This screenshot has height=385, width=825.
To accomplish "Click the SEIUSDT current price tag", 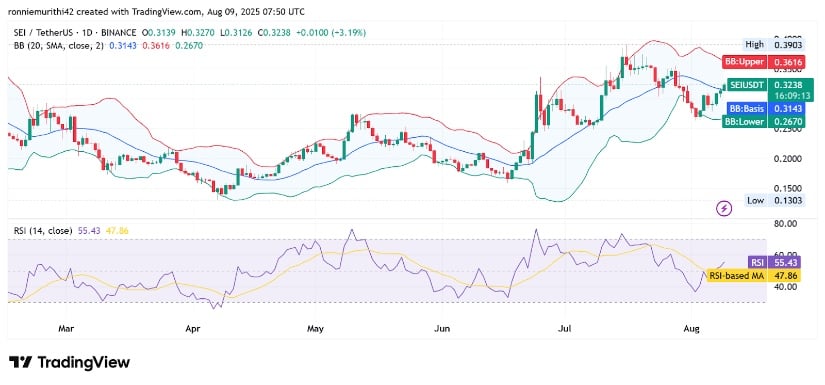I will [769, 90].
